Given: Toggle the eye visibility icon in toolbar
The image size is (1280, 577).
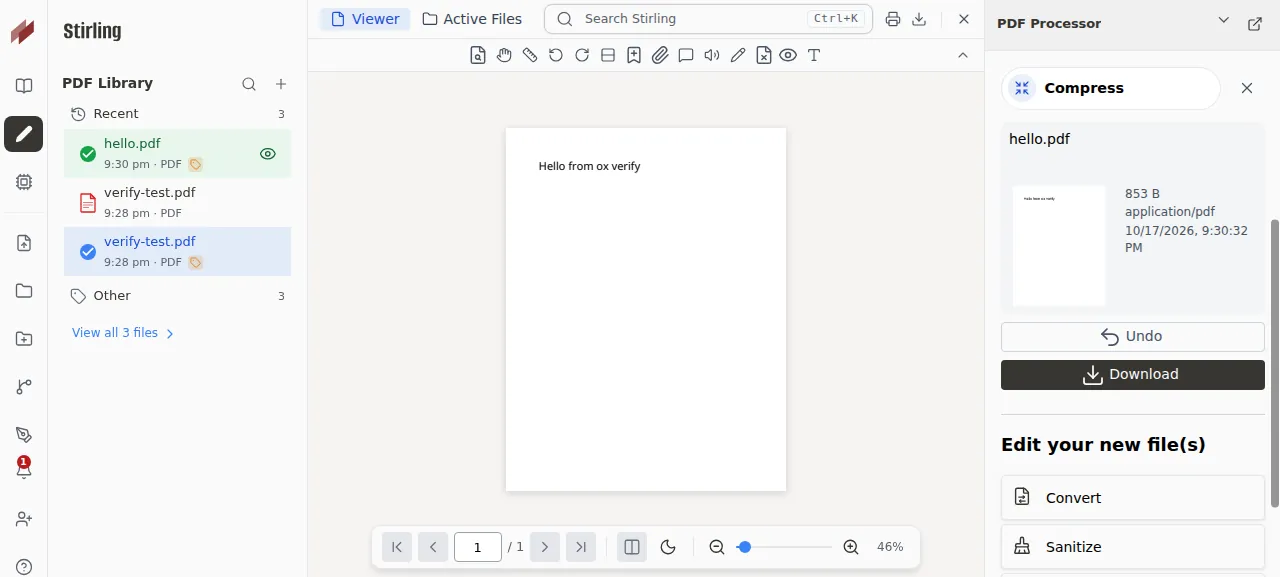Looking at the screenshot, I should click(x=788, y=55).
